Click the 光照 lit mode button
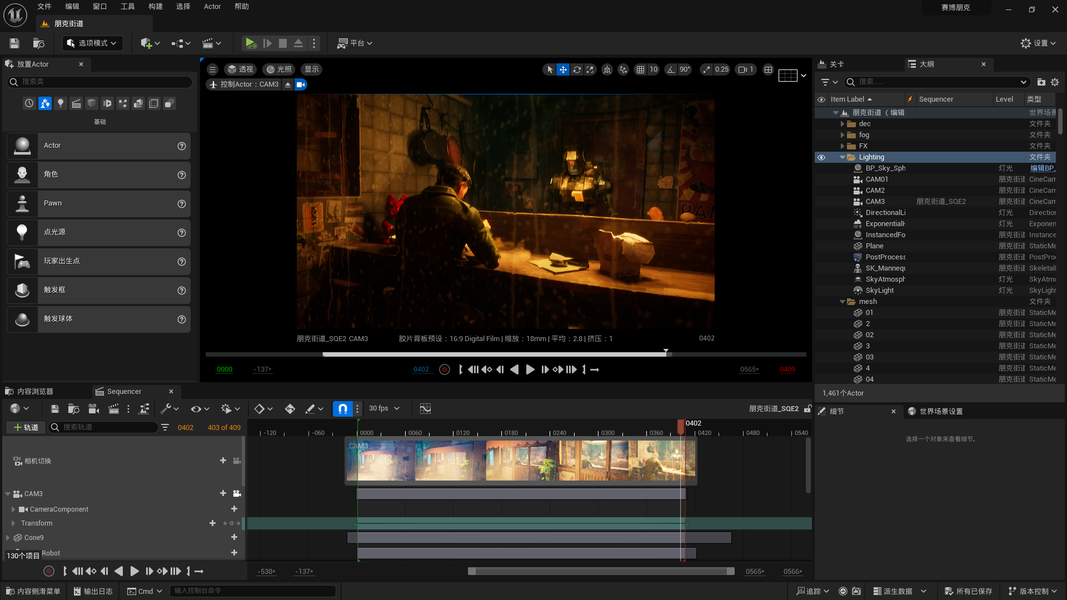1067x600 pixels. click(x=279, y=69)
